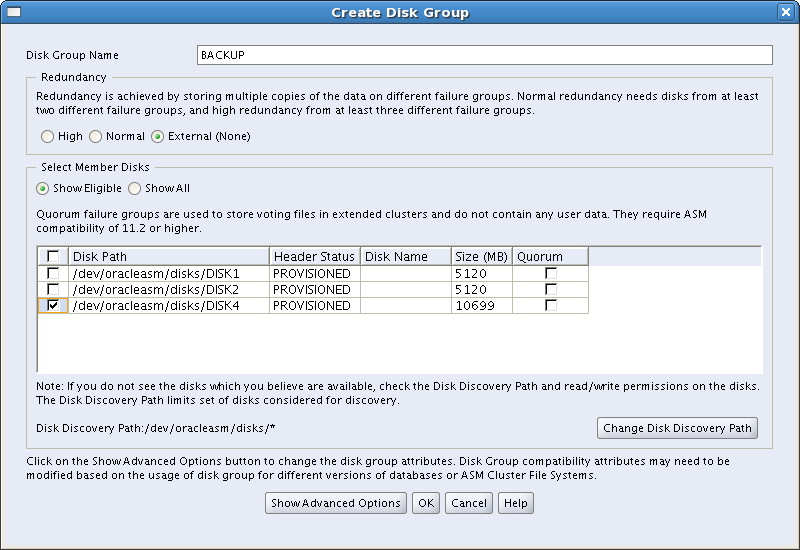This screenshot has width=800, height=550.
Task: Click the Header Status column header
Action: point(315,256)
